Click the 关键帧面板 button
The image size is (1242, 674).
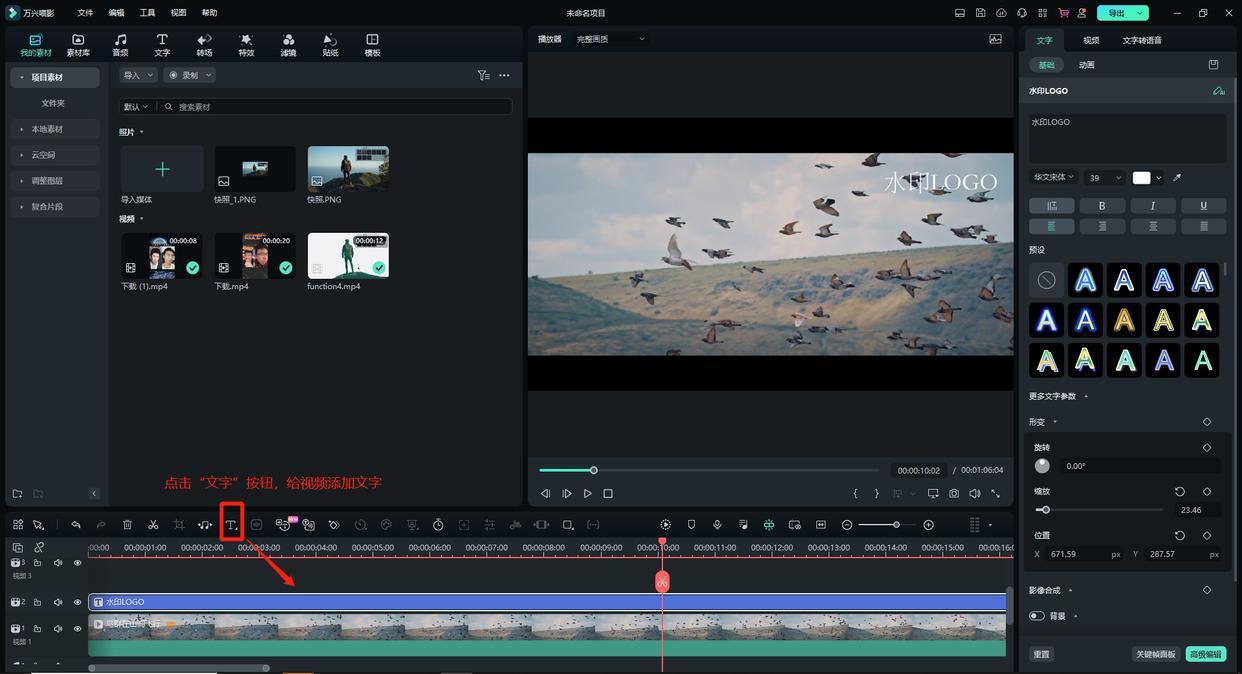pyautogui.click(x=1155, y=654)
